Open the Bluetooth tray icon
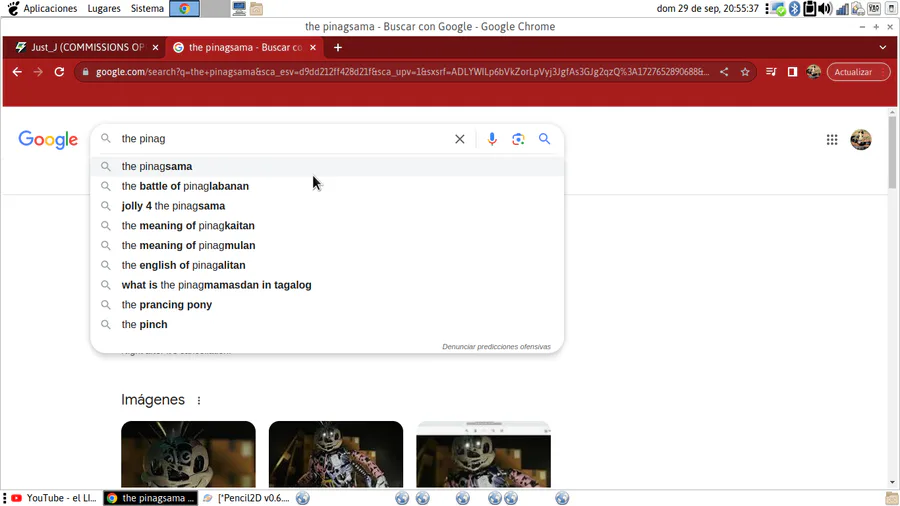900x506 pixels. pyautogui.click(x=794, y=9)
